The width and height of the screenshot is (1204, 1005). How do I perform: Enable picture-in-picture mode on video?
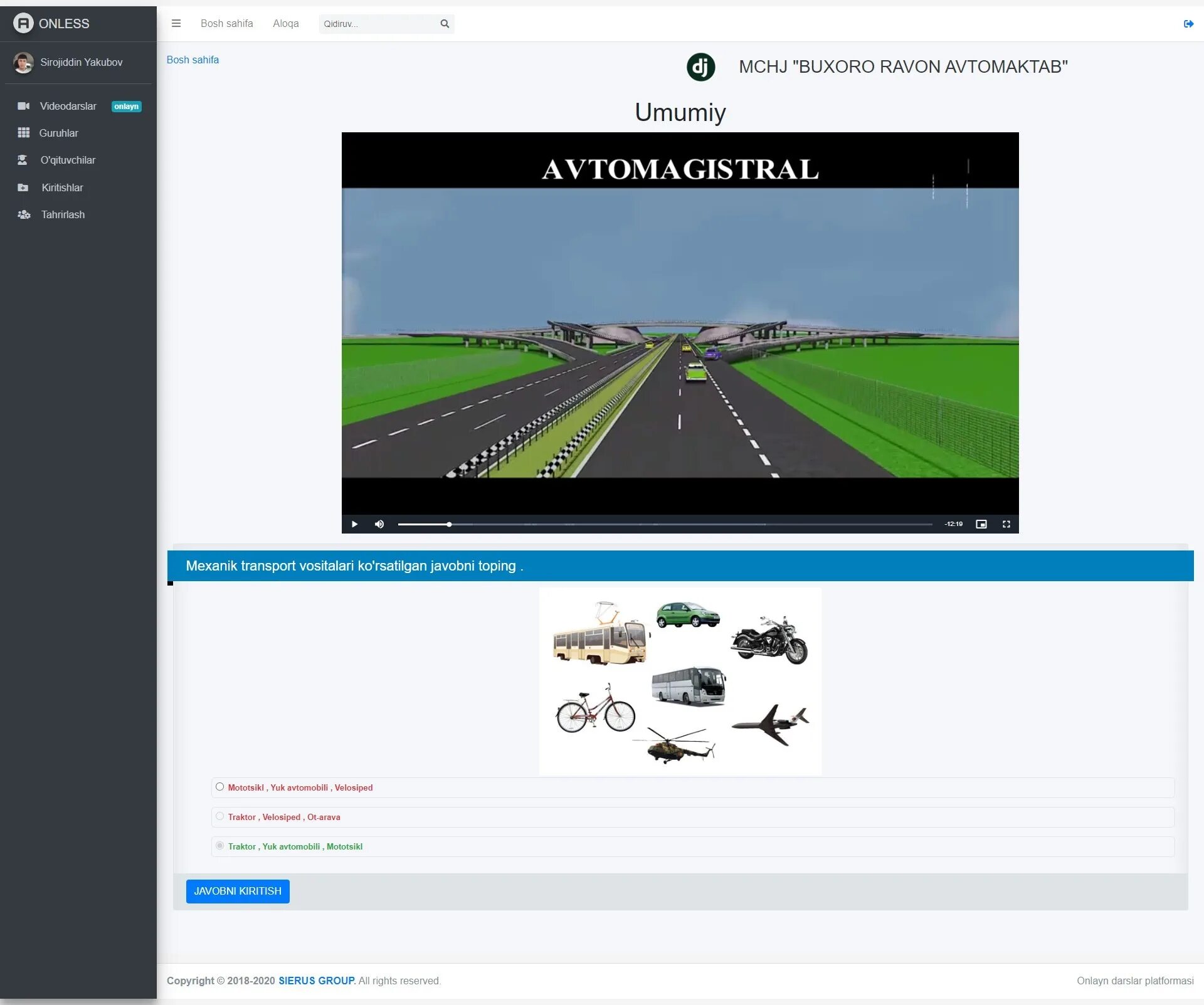981,524
